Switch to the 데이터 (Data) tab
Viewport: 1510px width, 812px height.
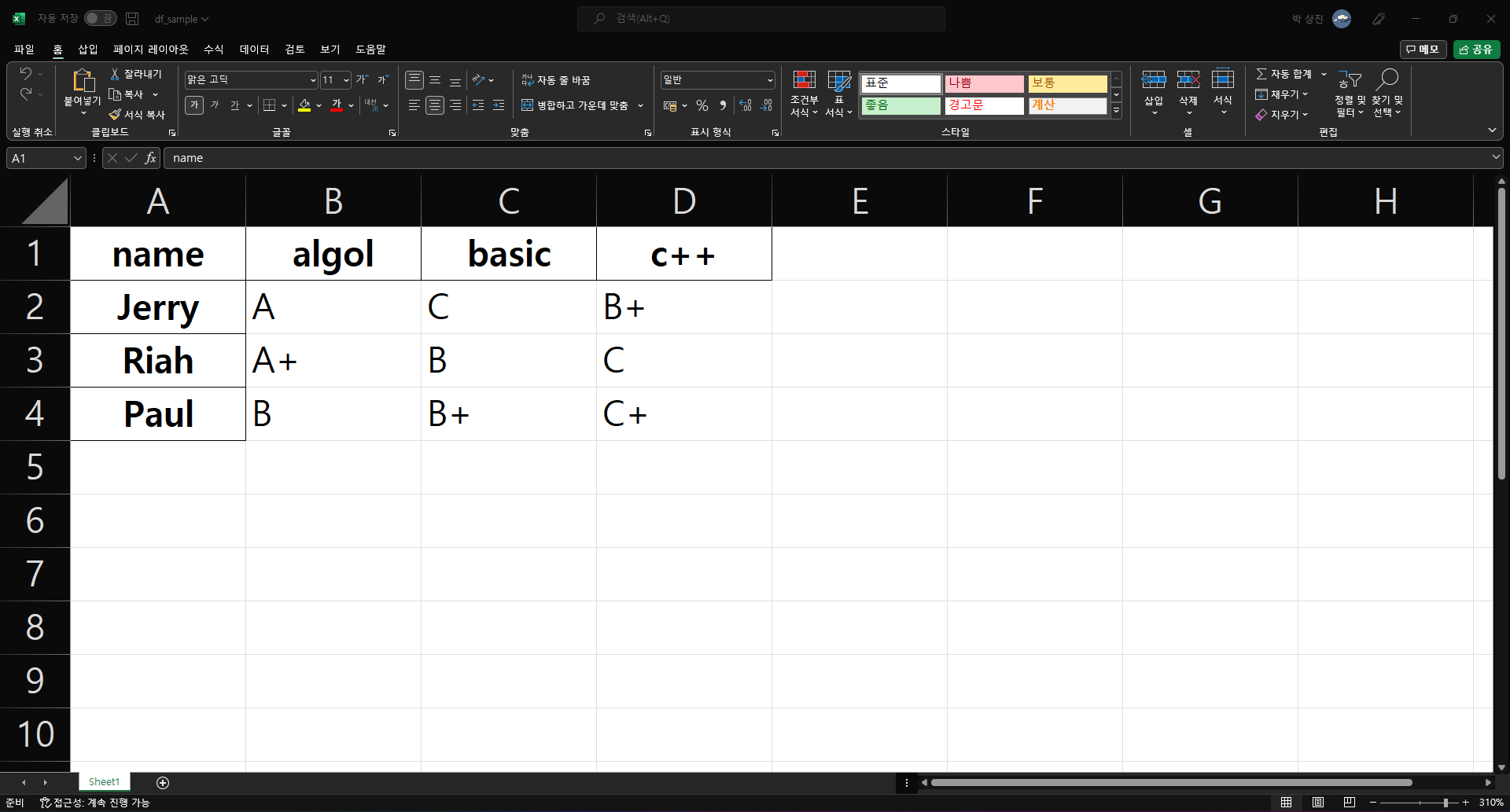pos(254,49)
